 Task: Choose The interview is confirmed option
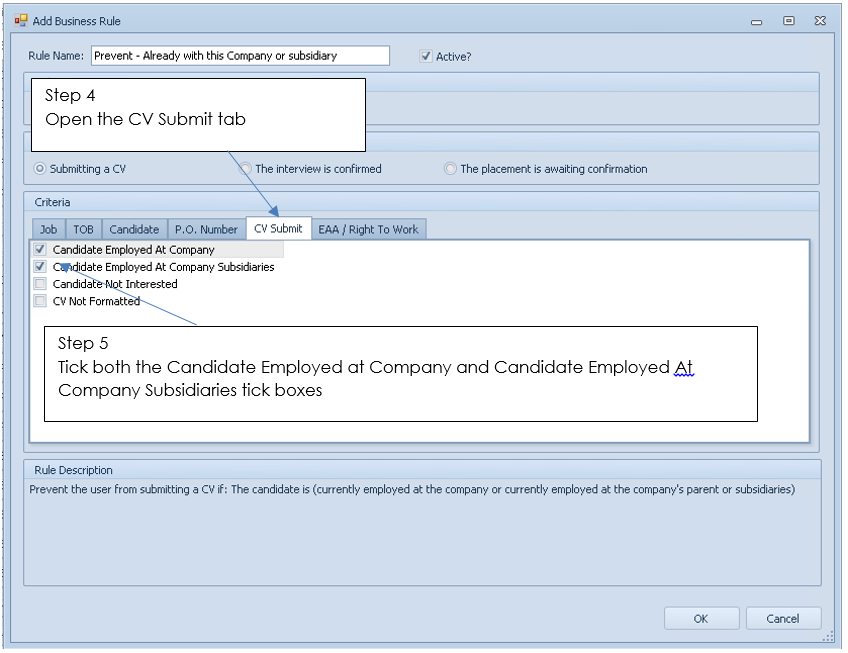click(246, 169)
